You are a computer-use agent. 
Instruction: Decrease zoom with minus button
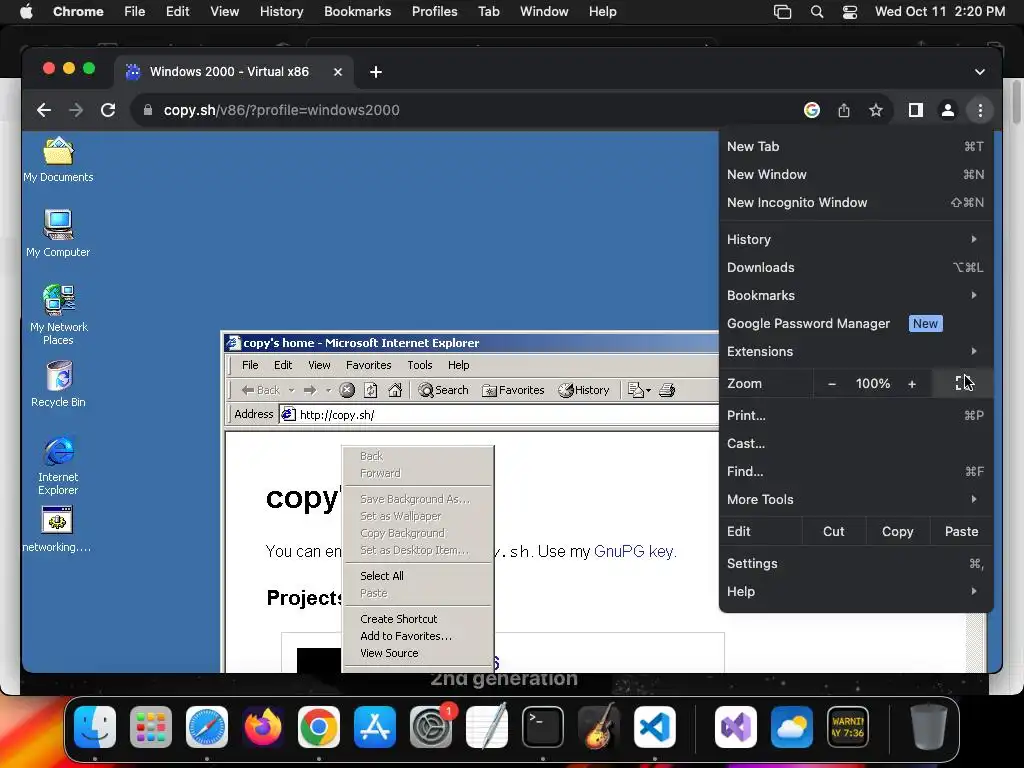(x=831, y=384)
